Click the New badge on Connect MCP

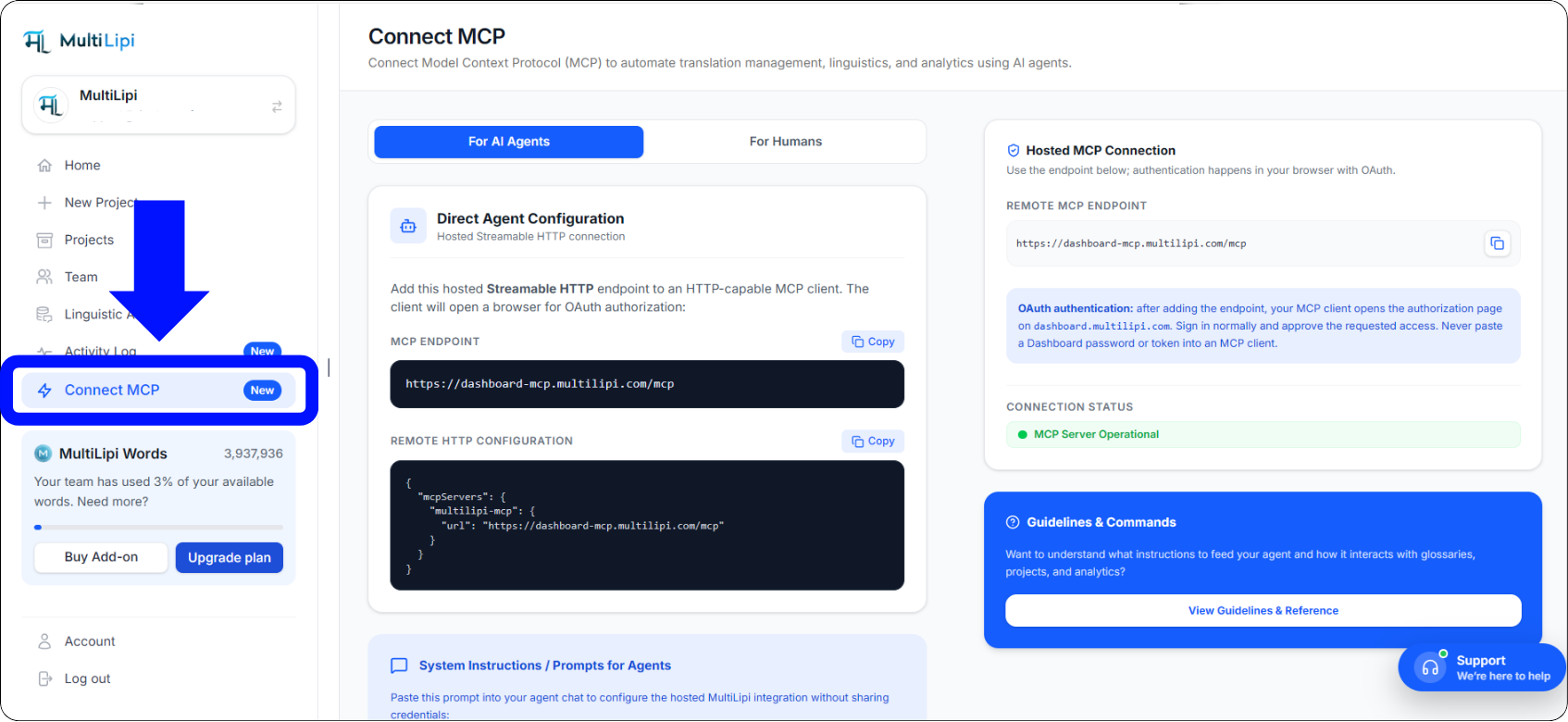pyautogui.click(x=263, y=391)
